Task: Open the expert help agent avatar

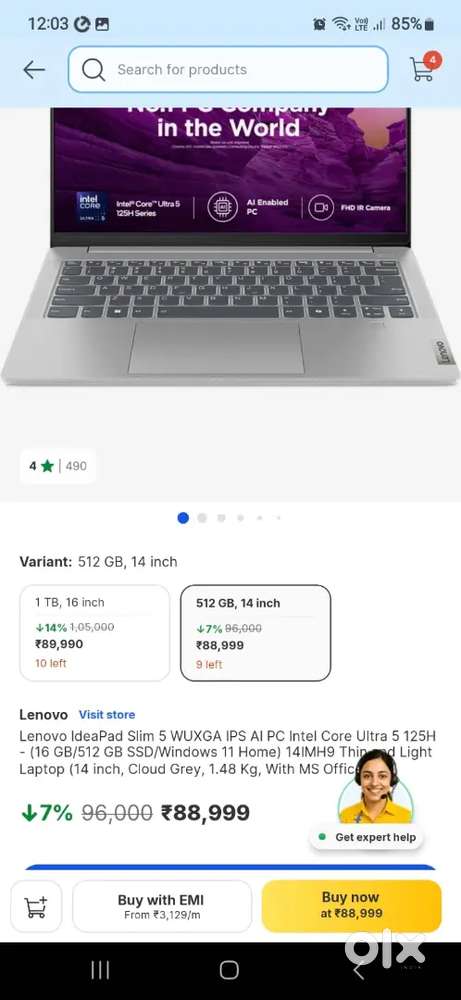Action: (375, 788)
